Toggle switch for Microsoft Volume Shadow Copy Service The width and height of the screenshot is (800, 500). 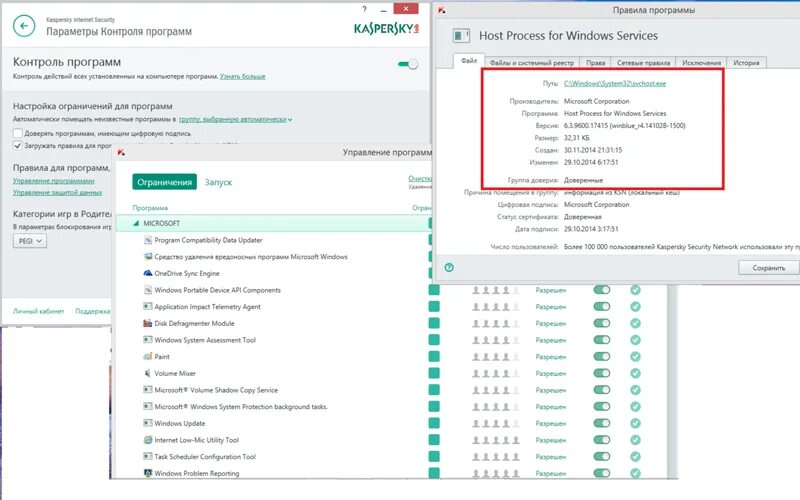(602, 390)
